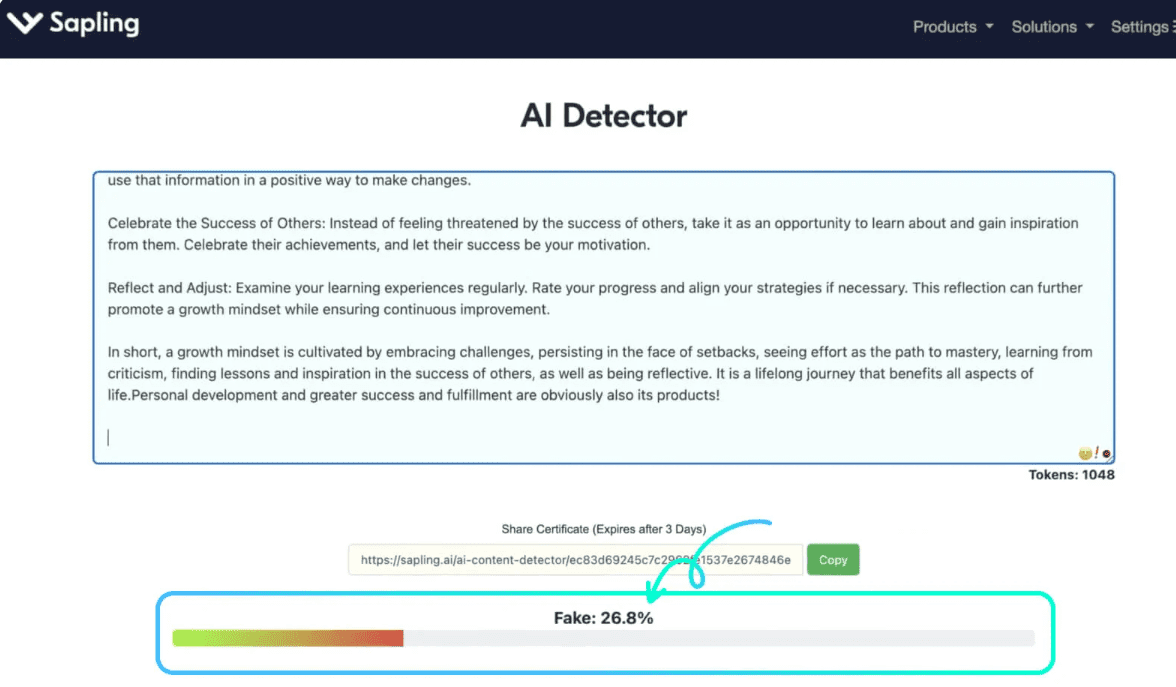Click the red exclamation mark icon
This screenshot has height=687, width=1176.
[x=1096, y=452]
